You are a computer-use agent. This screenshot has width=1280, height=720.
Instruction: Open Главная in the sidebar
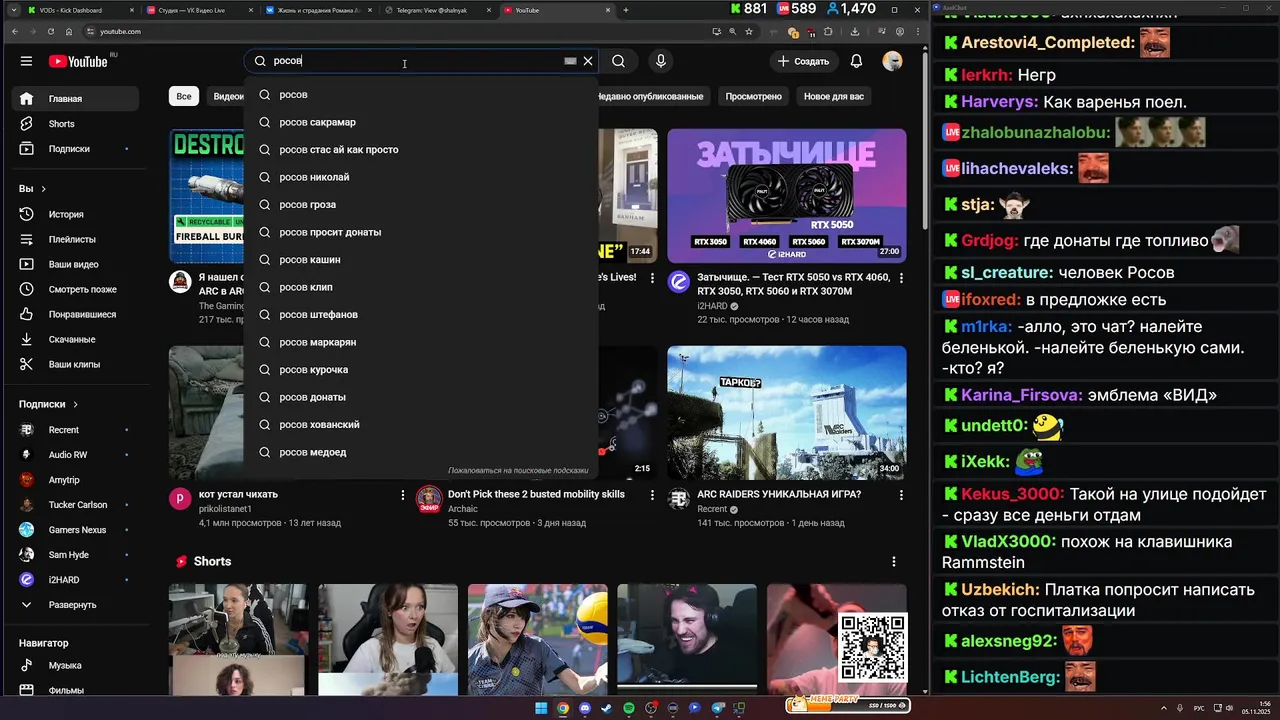pyautogui.click(x=75, y=99)
